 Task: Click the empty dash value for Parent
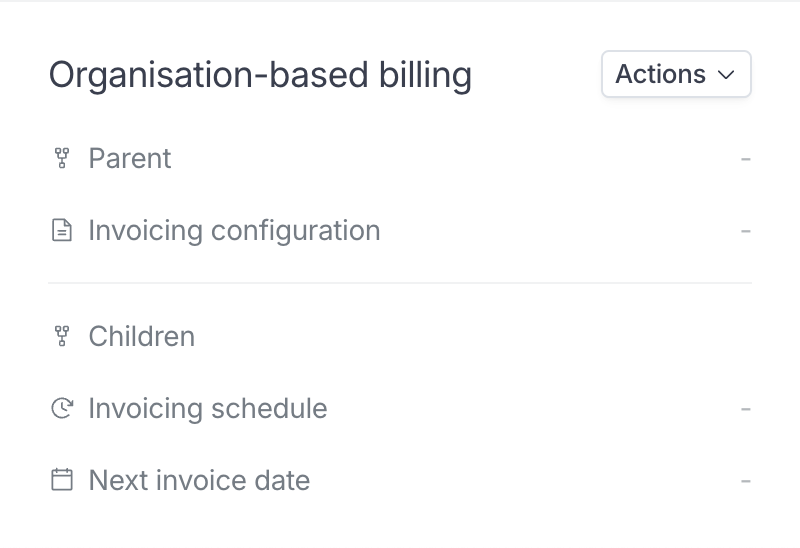click(745, 159)
